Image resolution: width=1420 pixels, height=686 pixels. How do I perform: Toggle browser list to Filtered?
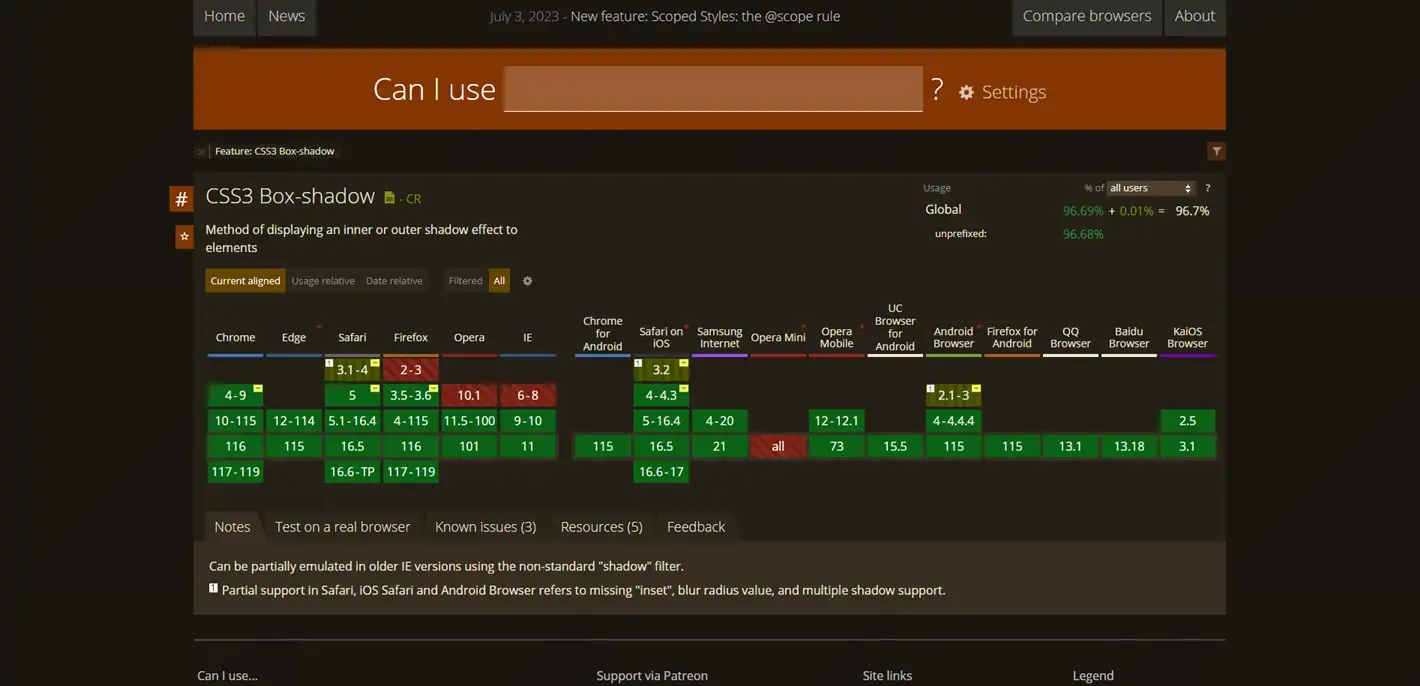pyautogui.click(x=465, y=281)
